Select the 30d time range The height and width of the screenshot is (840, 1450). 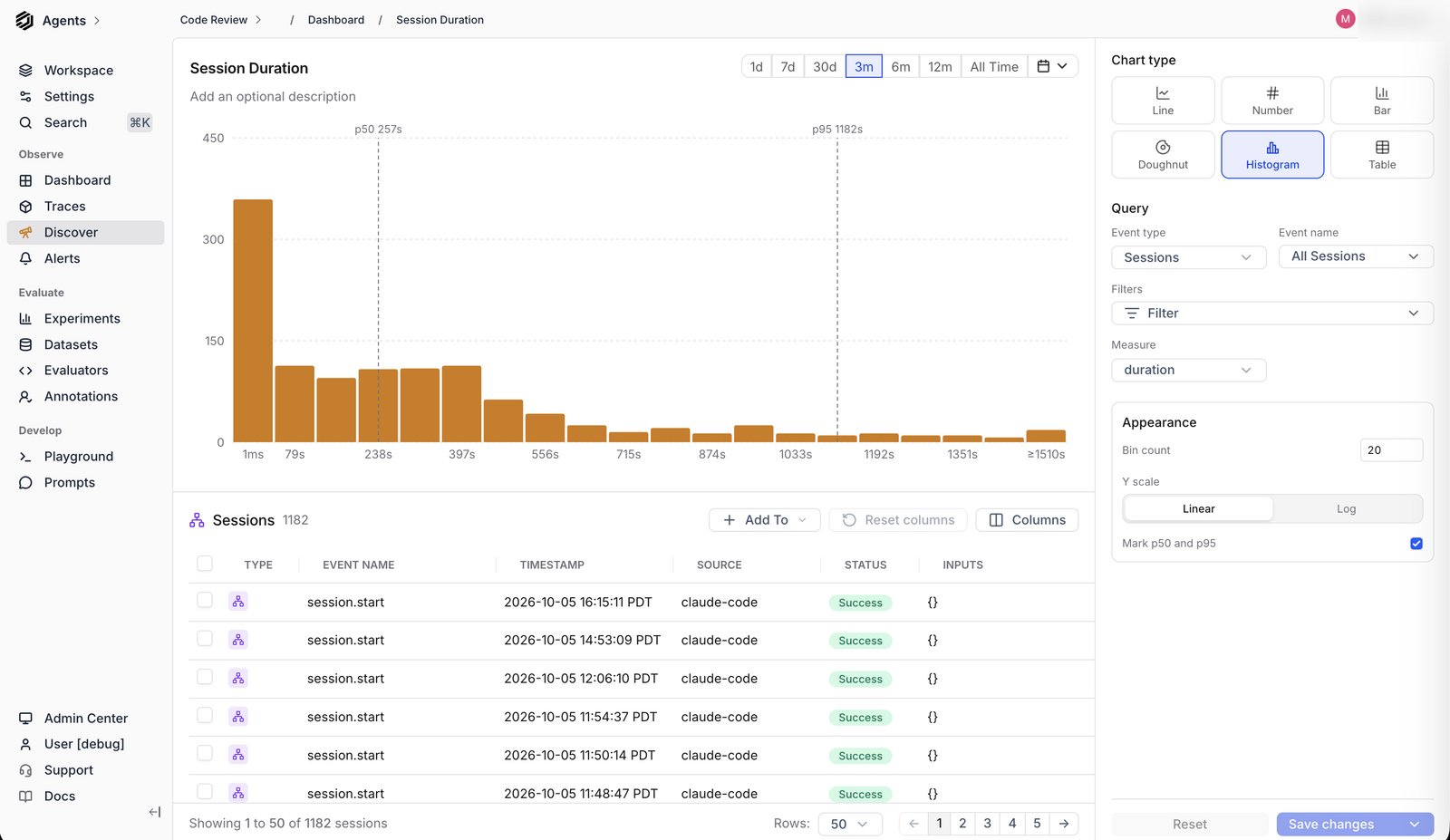(x=825, y=66)
